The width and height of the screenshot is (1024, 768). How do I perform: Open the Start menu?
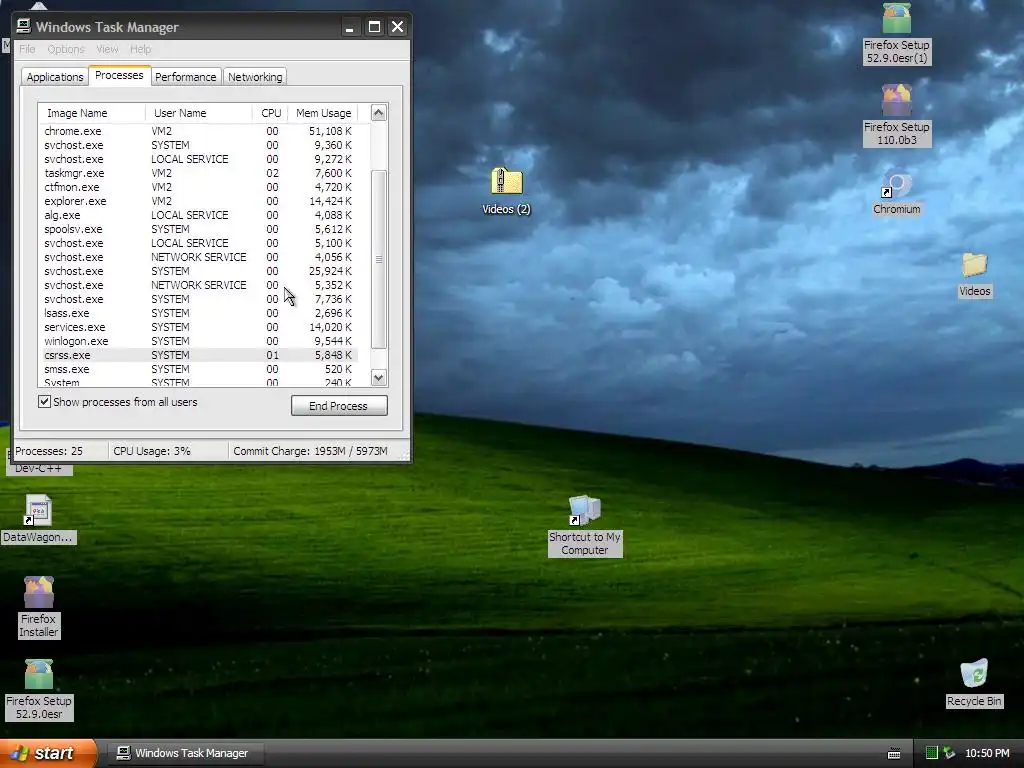tap(48, 753)
